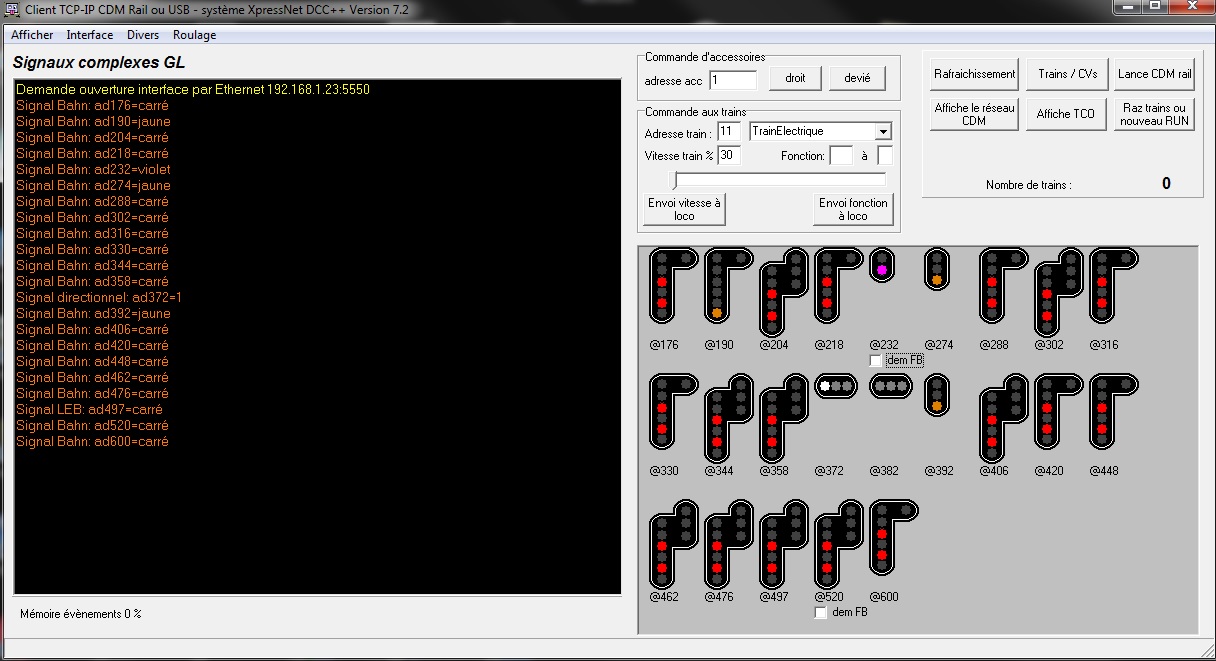Enable dem FB checkbox under signal @232
1216x661 pixels.
pyautogui.click(x=876, y=360)
